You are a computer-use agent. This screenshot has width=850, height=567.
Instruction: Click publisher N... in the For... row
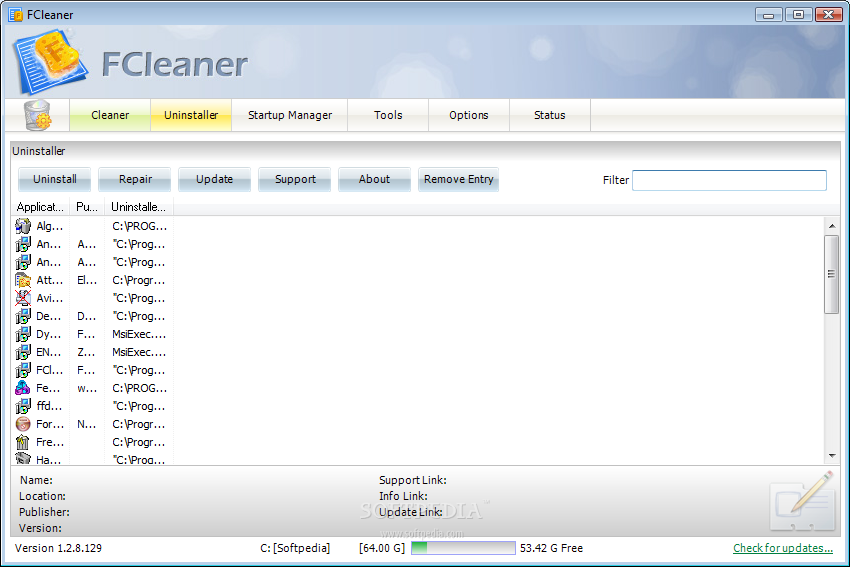(87, 424)
